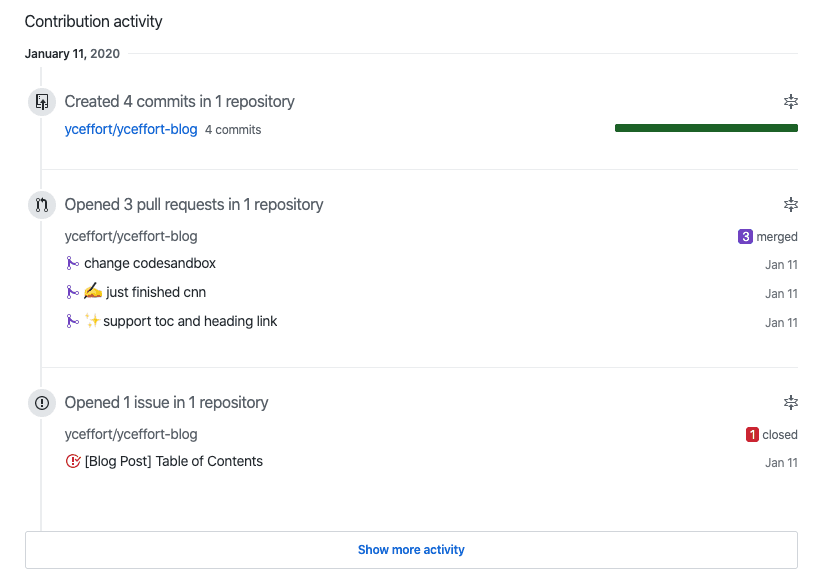The image size is (840, 584).
Task: Click the pull request timeline icon
Action: pyautogui.click(x=41, y=205)
